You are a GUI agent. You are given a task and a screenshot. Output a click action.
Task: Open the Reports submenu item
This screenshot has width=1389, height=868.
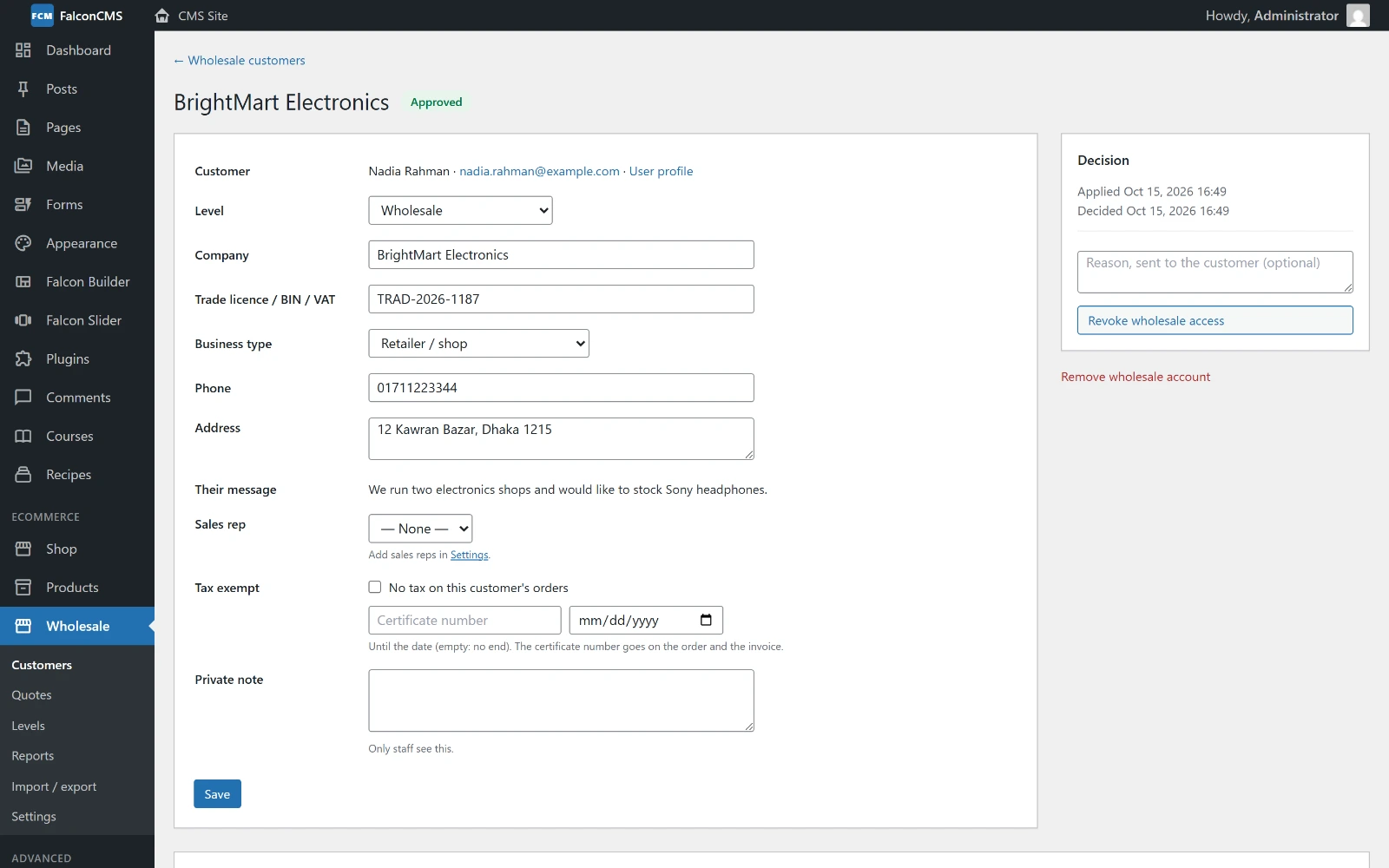(x=33, y=756)
